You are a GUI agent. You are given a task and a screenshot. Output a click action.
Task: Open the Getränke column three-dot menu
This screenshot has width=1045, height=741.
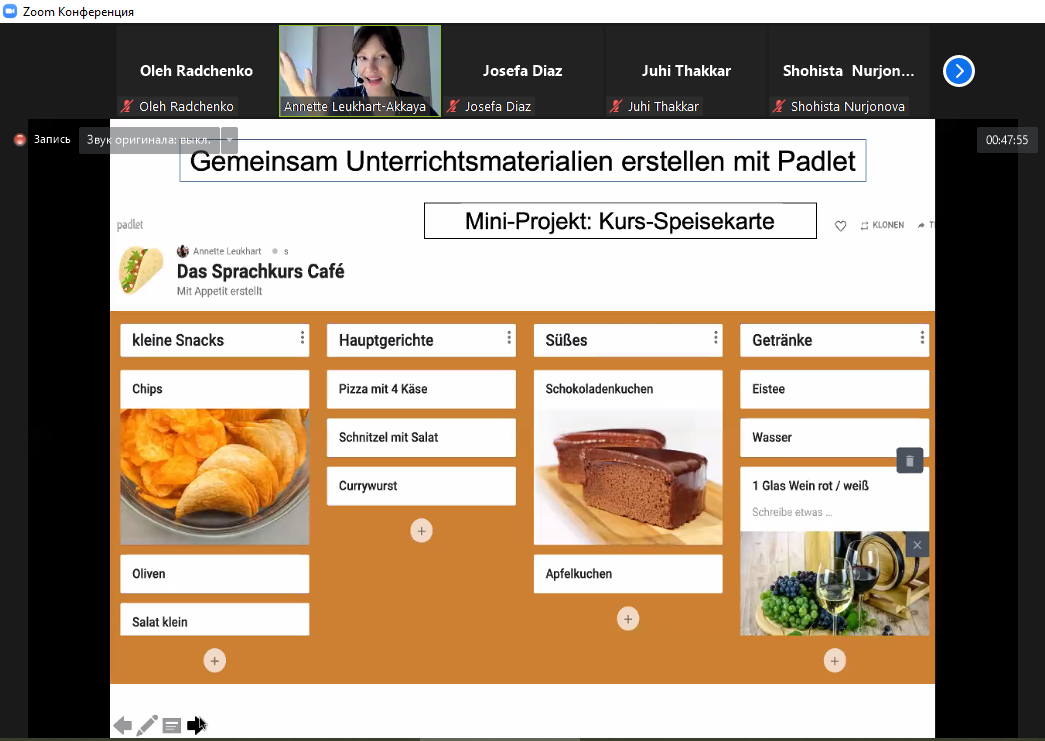(922, 339)
